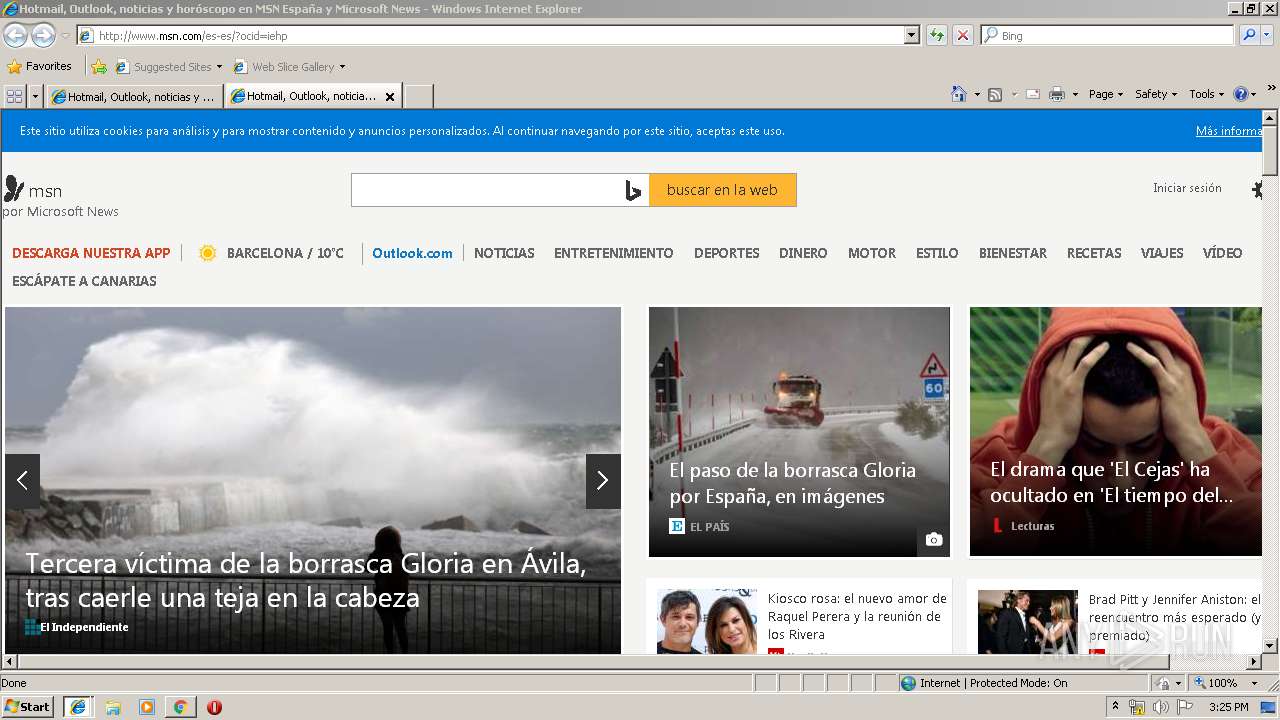Click the taskbar clock showing 3:25 PM
Image resolution: width=1280 pixels, height=720 pixels.
click(x=1229, y=707)
